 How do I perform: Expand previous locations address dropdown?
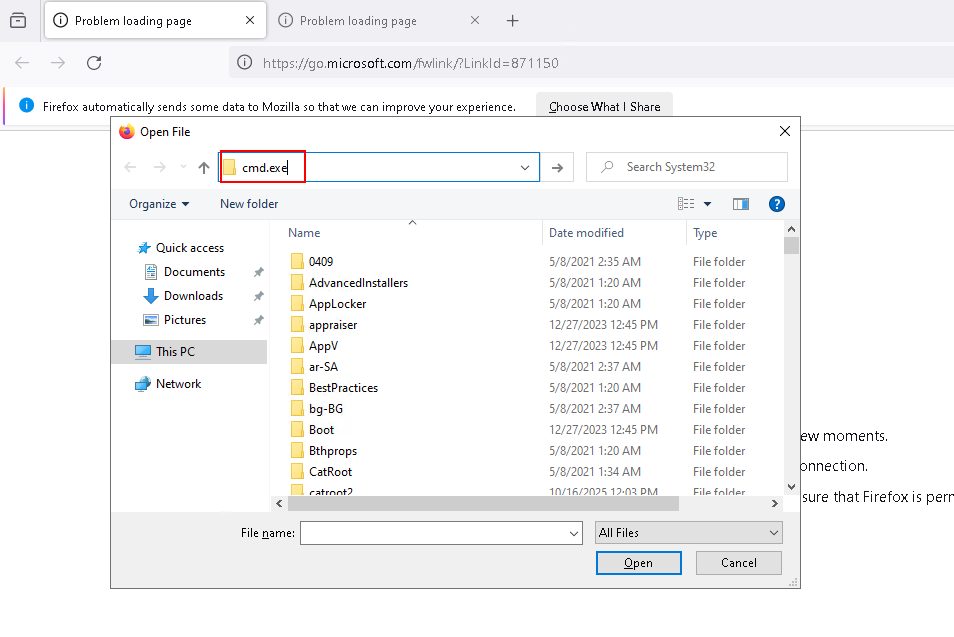tap(524, 167)
